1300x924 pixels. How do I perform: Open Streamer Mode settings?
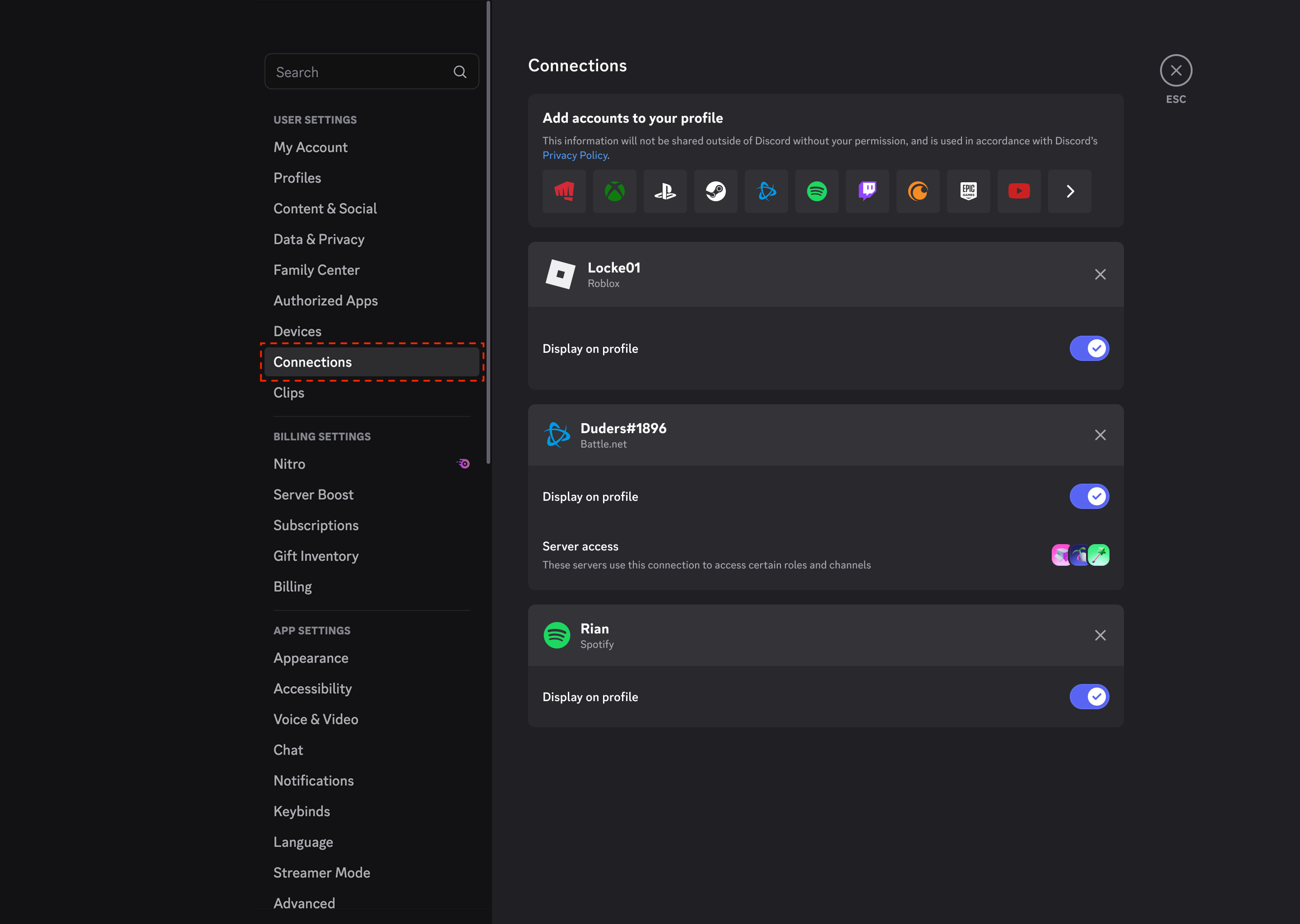tap(371, 873)
